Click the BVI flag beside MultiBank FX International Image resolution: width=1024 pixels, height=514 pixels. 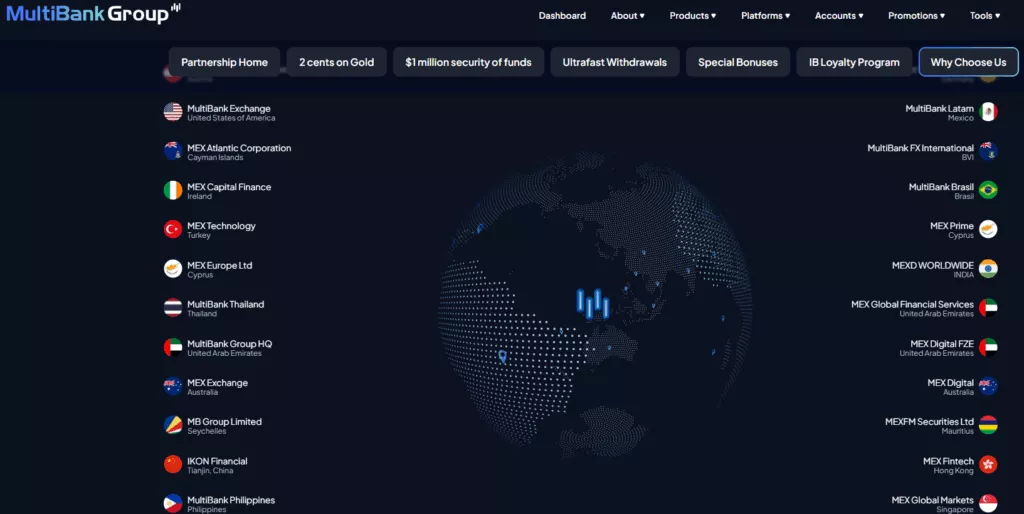[988, 151]
